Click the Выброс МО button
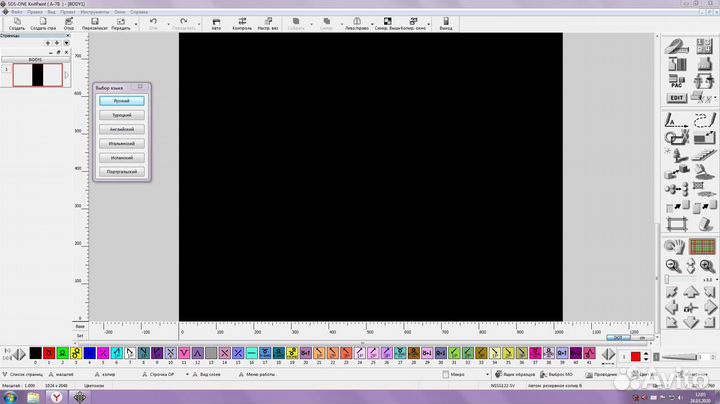 click(556, 375)
